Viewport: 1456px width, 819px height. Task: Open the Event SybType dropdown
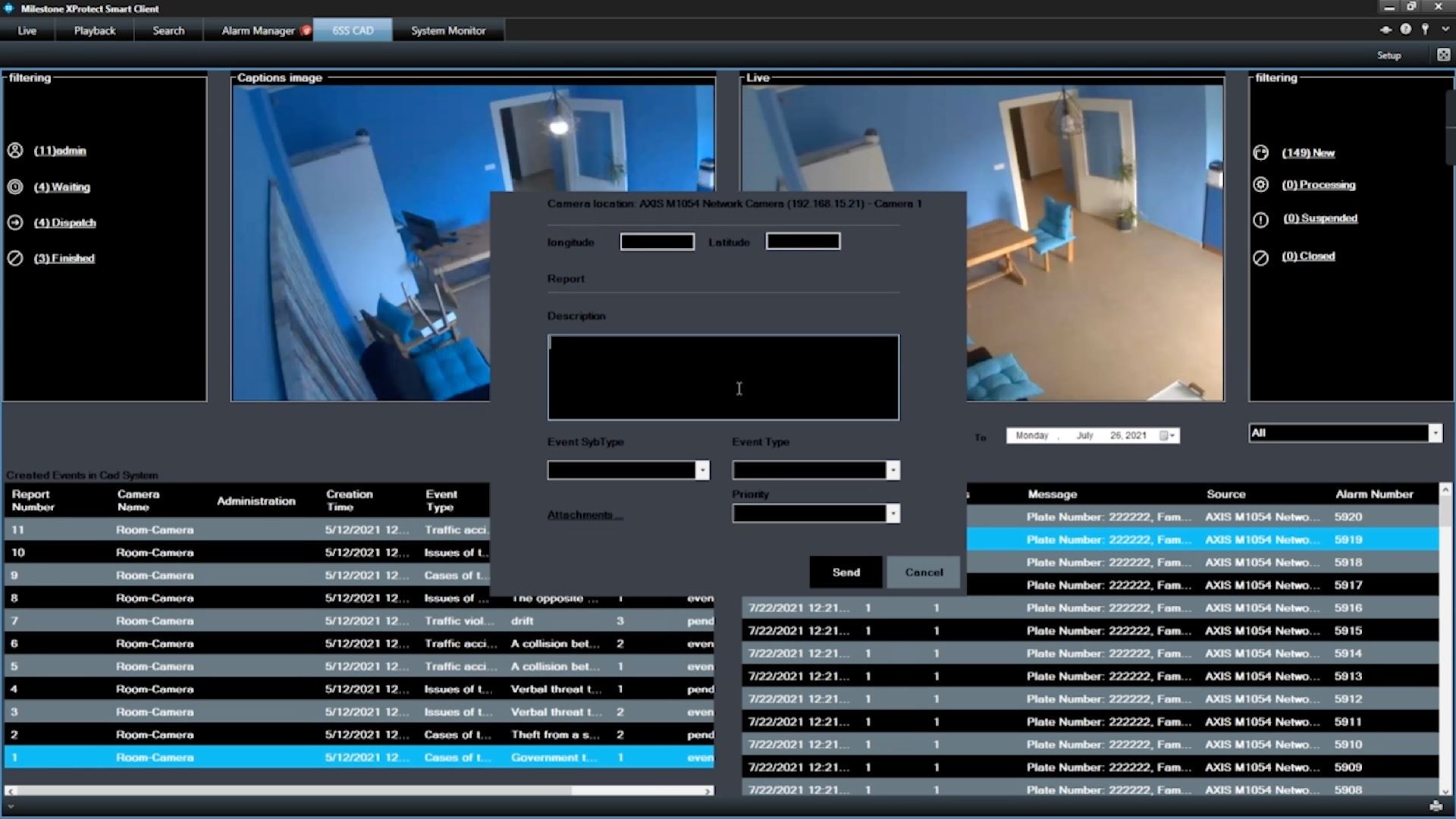(x=702, y=470)
